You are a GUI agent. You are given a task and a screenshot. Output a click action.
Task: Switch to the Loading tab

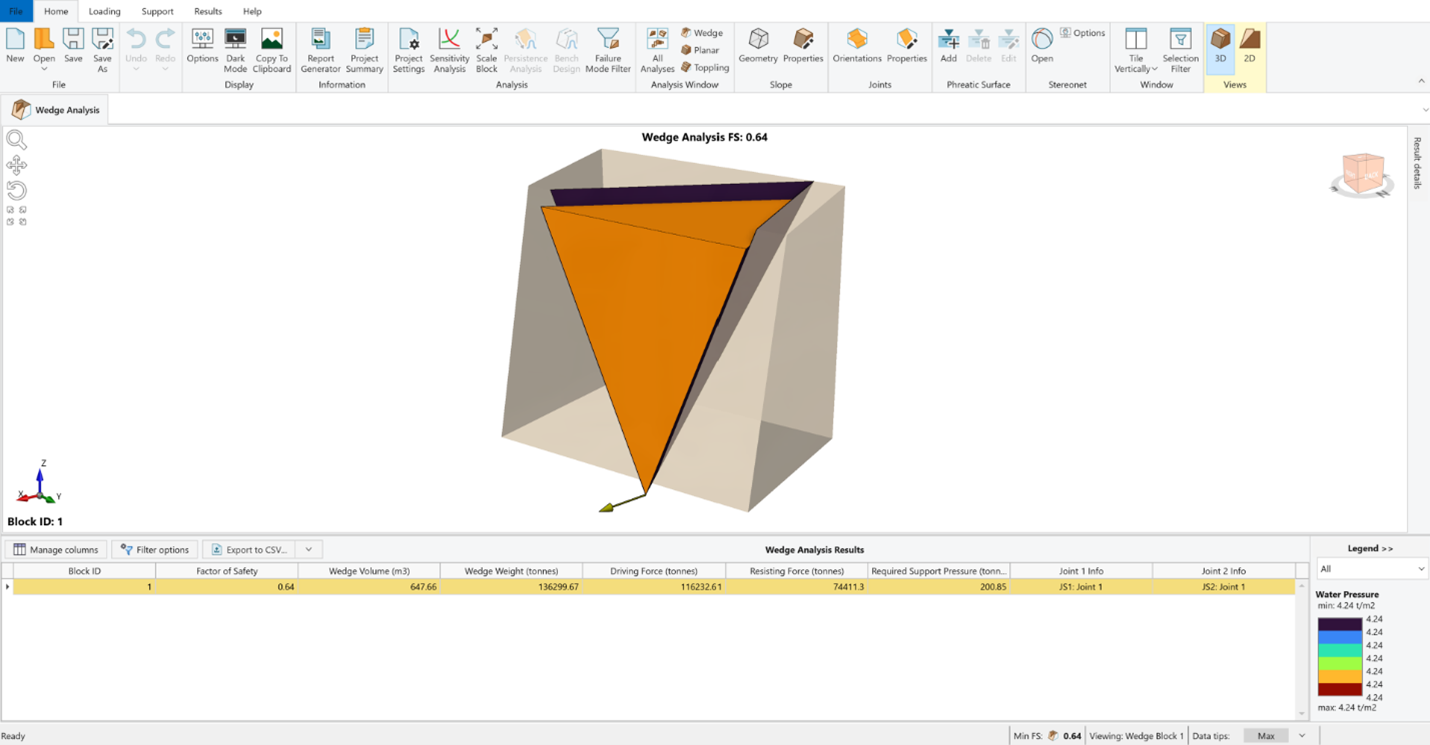[x=104, y=11]
